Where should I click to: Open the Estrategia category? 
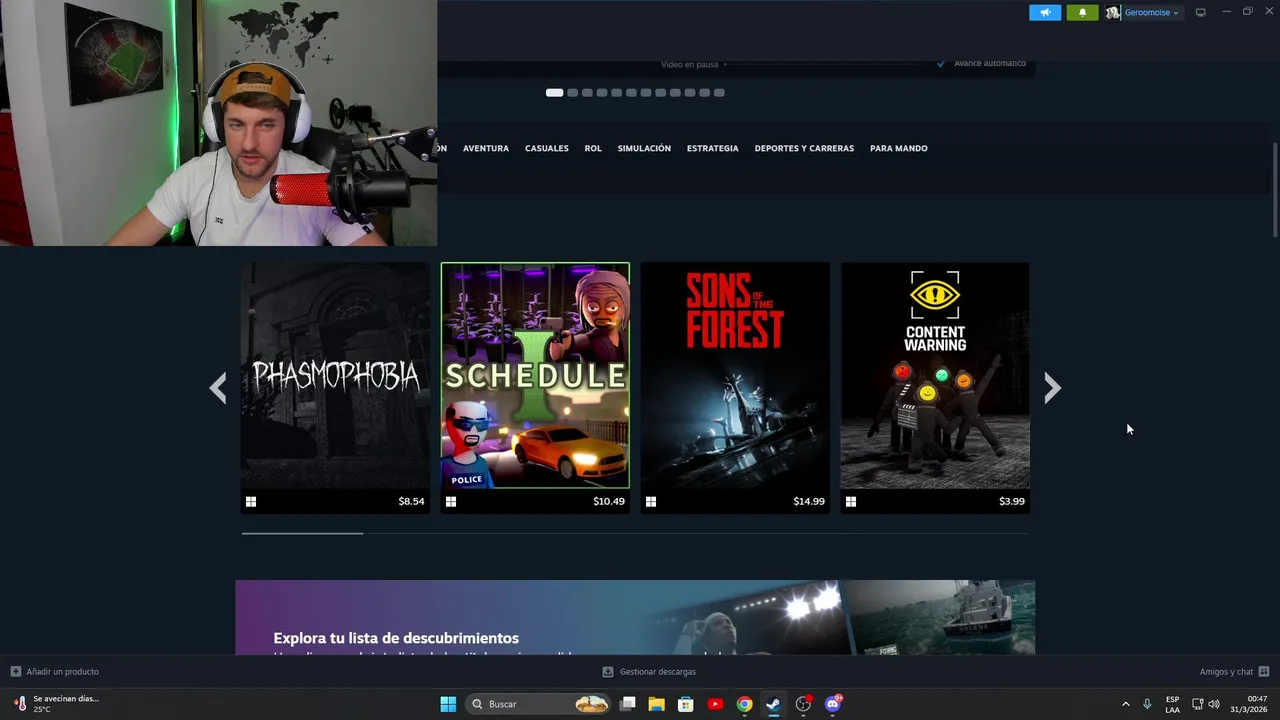pos(713,148)
